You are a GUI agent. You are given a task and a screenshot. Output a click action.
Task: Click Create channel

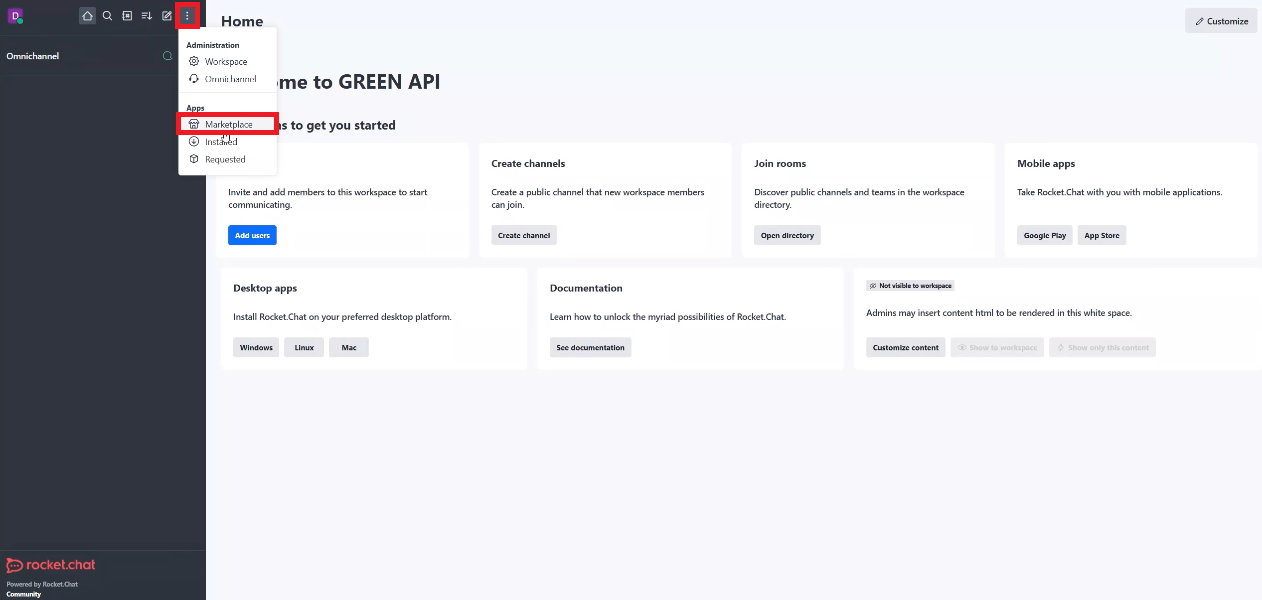click(523, 235)
